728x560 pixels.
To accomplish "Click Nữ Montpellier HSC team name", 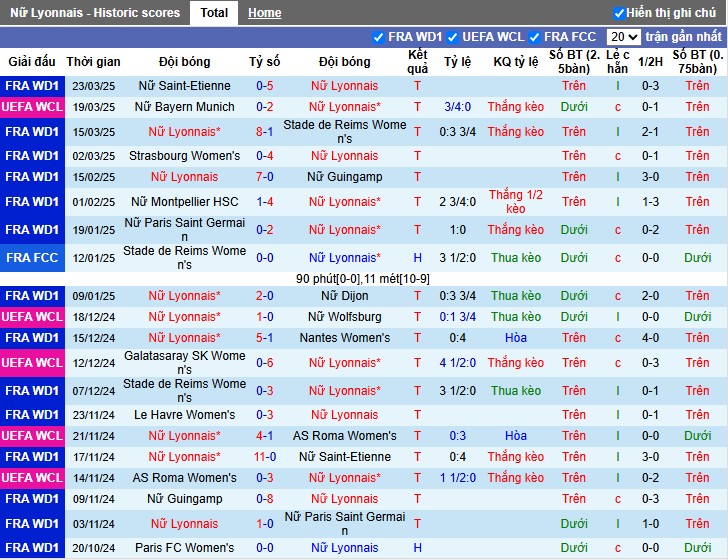I will [184, 202].
